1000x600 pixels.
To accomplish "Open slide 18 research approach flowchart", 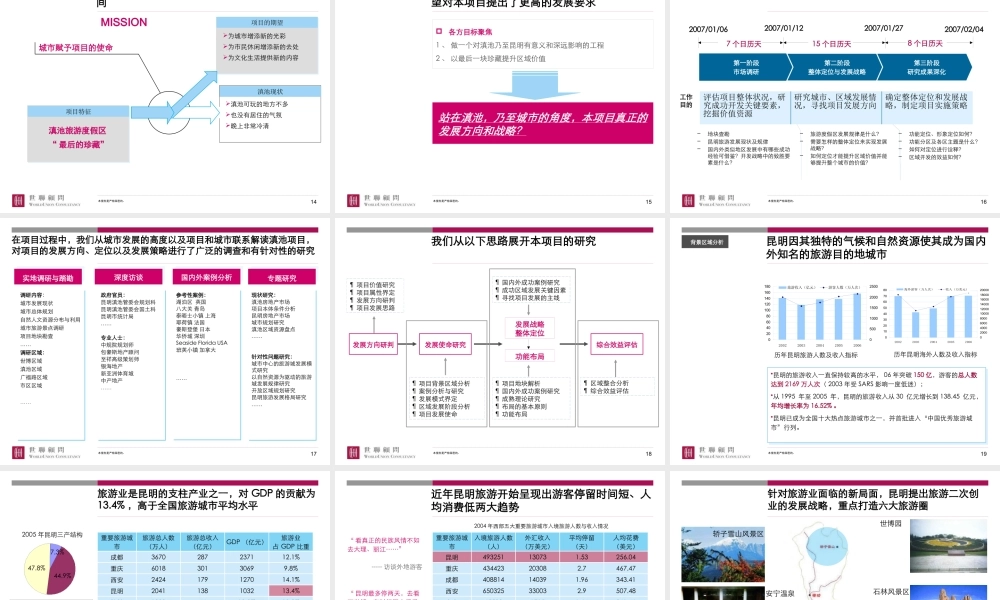I will pos(499,341).
